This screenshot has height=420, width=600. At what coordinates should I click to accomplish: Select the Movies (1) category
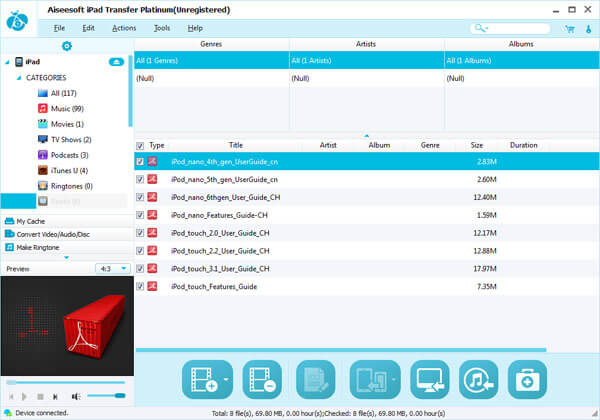point(61,124)
